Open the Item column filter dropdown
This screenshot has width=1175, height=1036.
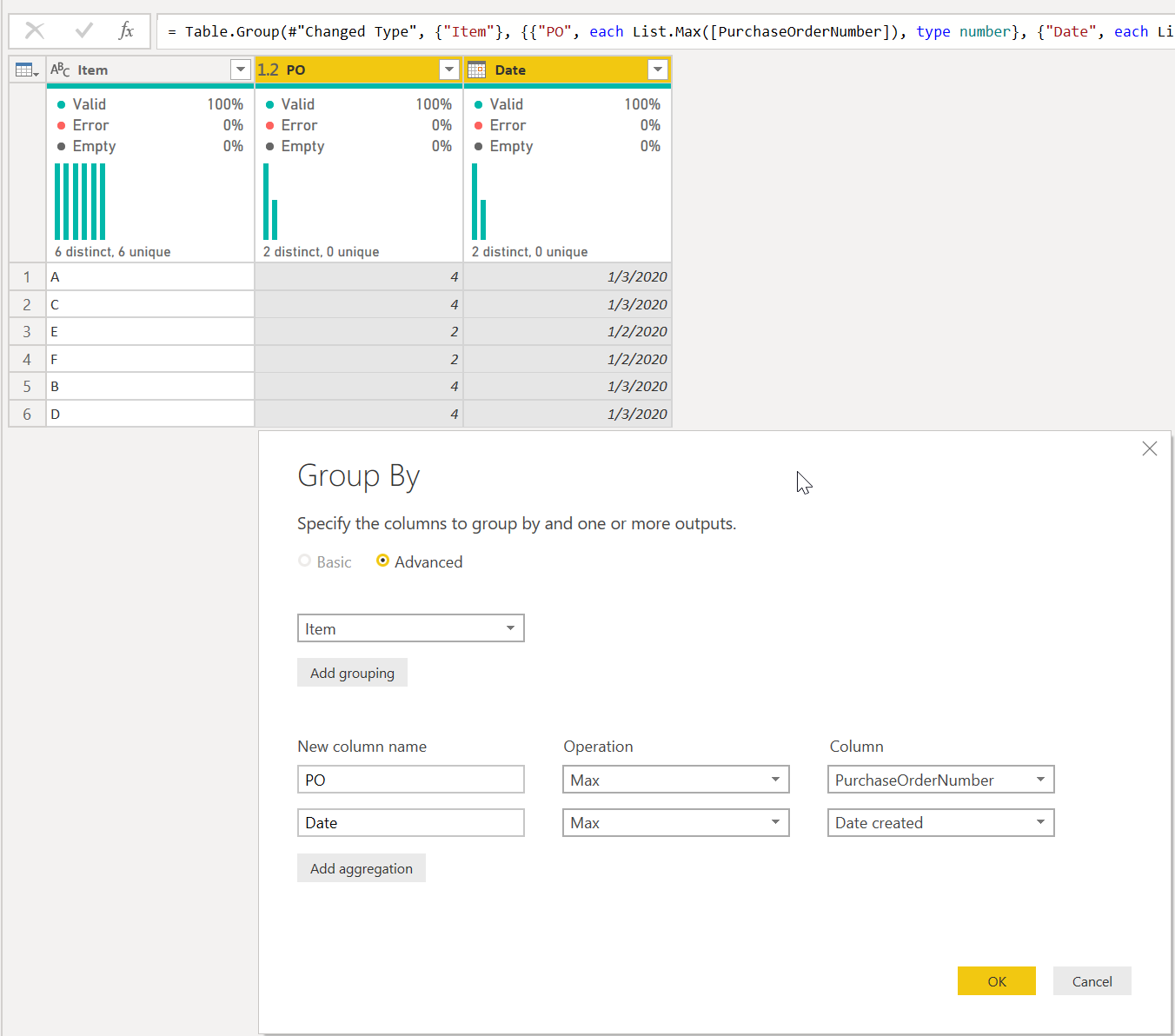point(241,70)
